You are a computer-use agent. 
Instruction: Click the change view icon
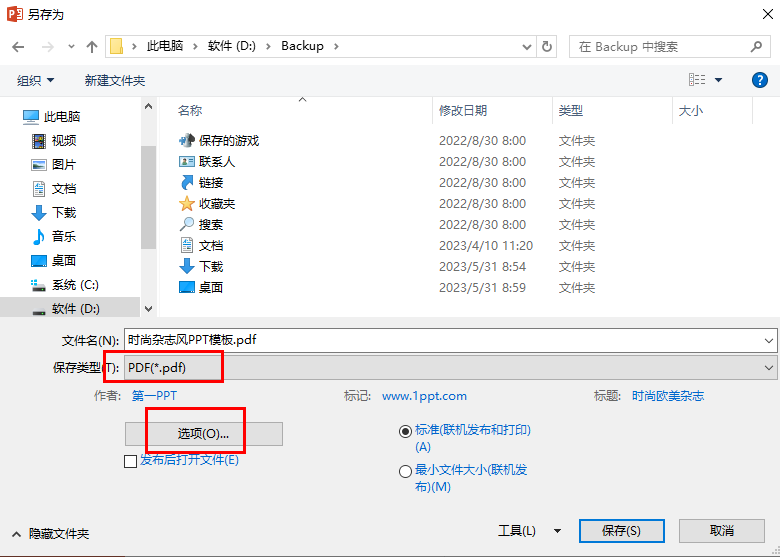[x=697, y=80]
